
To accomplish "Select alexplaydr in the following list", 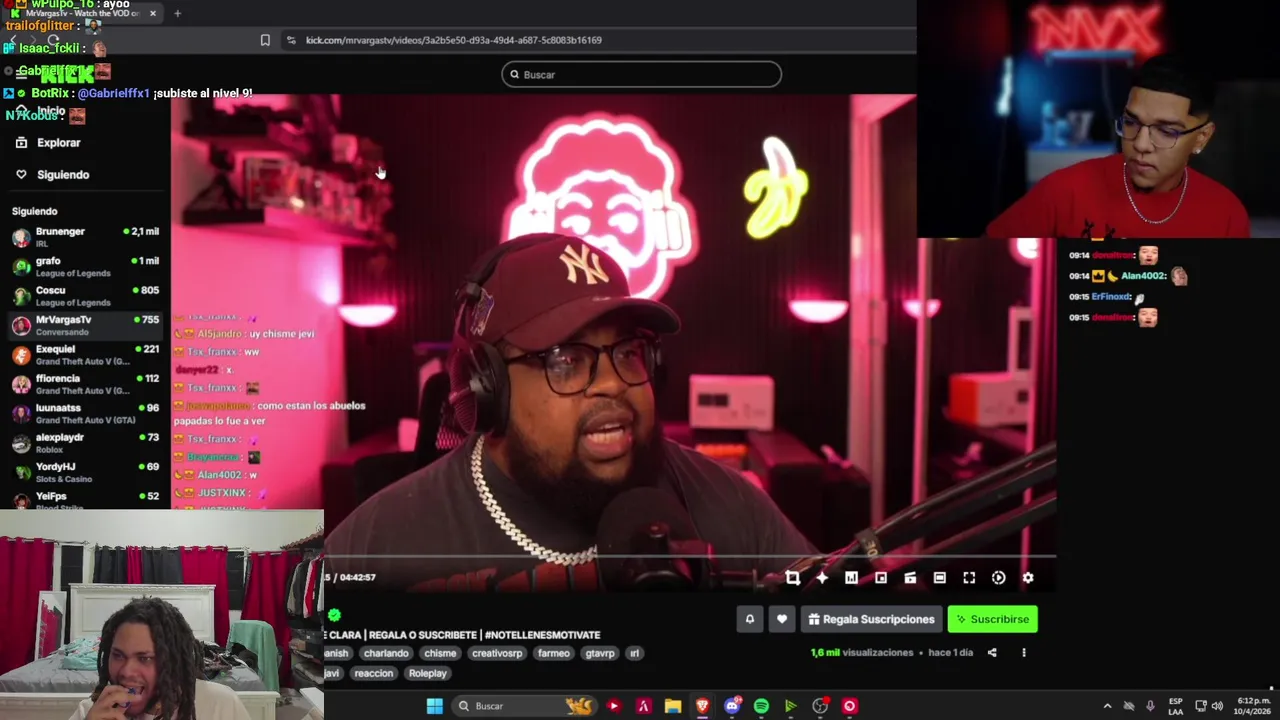I will (x=85, y=443).
